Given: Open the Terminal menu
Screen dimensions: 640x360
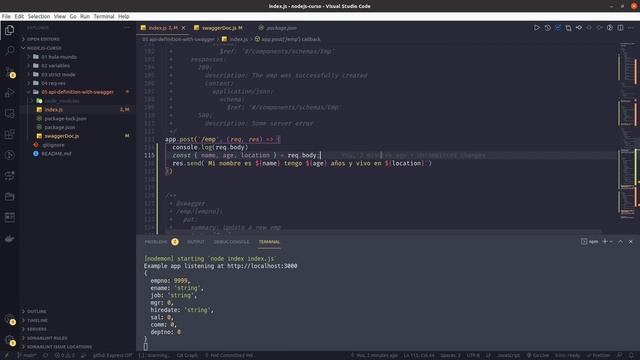Looking at the screenshot, I should (x=104, y=16).
